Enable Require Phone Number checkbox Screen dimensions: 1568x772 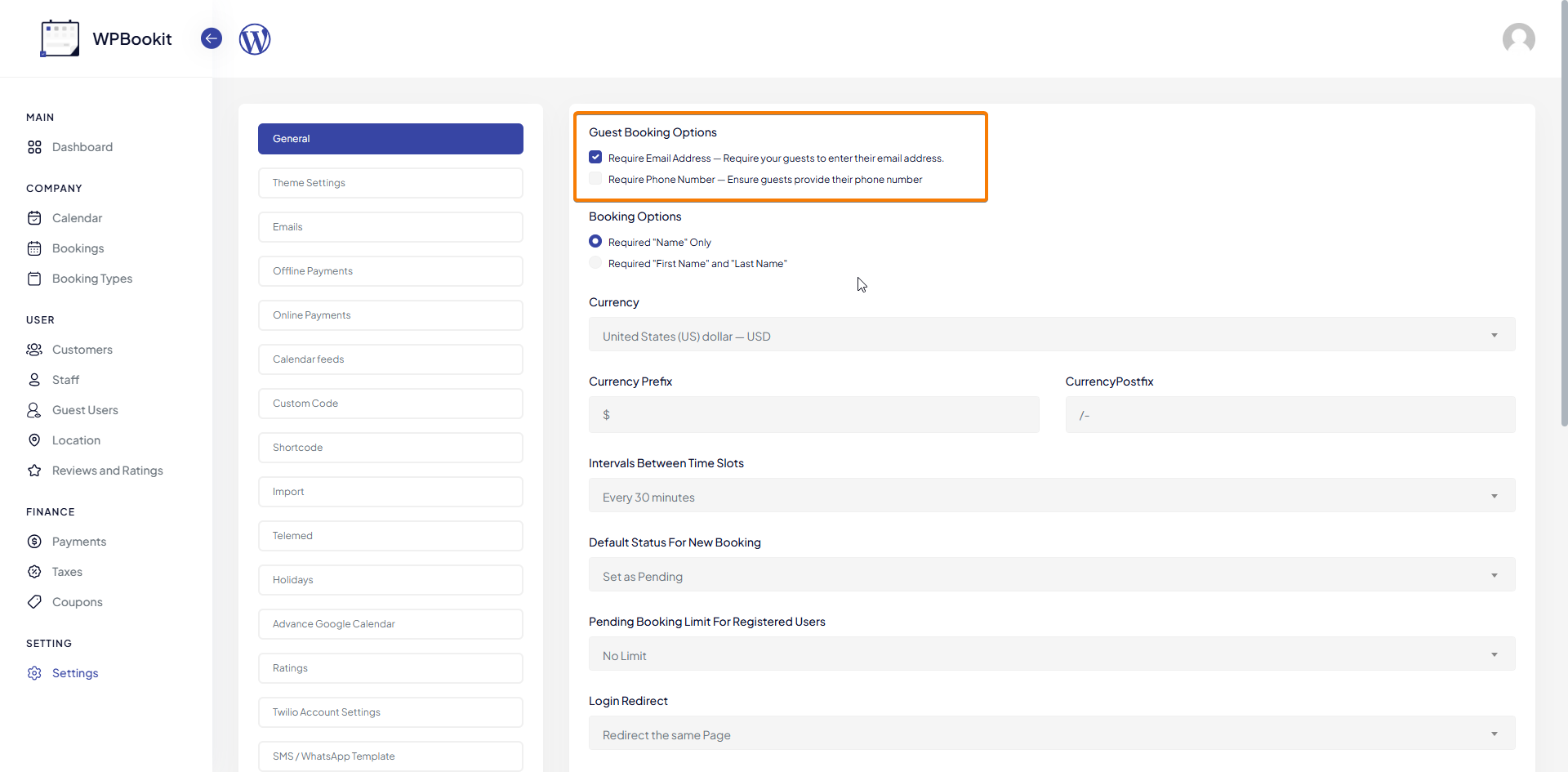(595, 178)
